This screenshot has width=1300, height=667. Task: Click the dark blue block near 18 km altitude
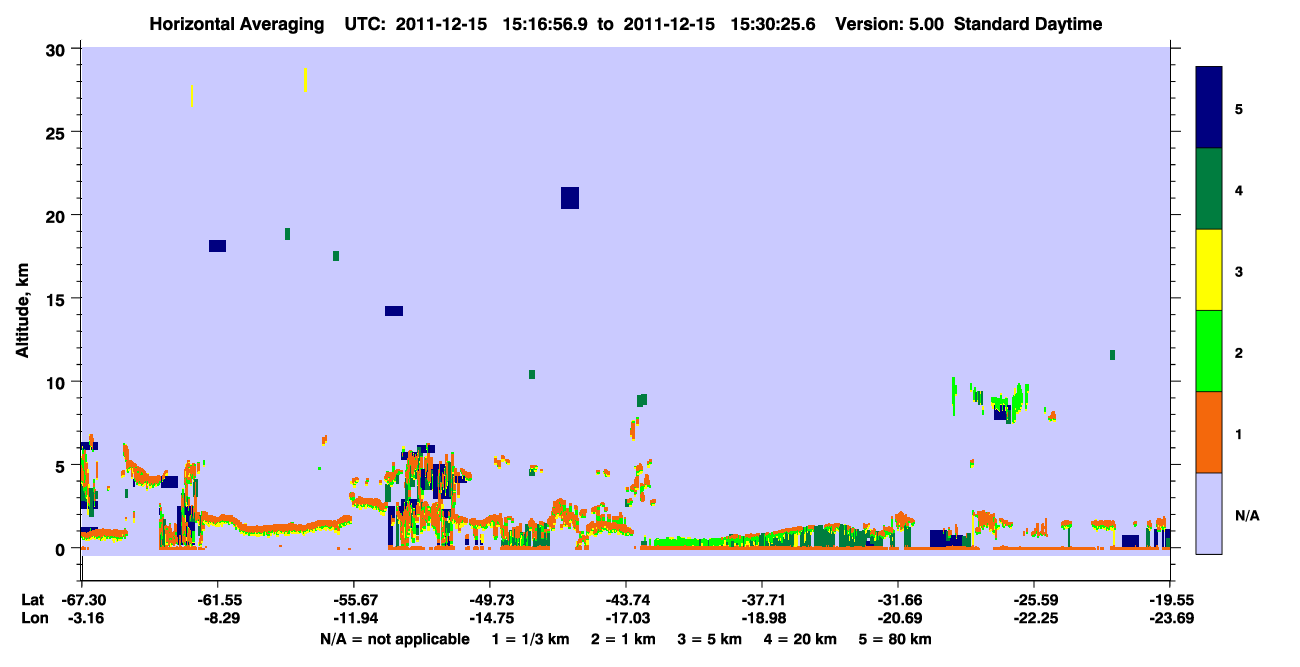217,246
